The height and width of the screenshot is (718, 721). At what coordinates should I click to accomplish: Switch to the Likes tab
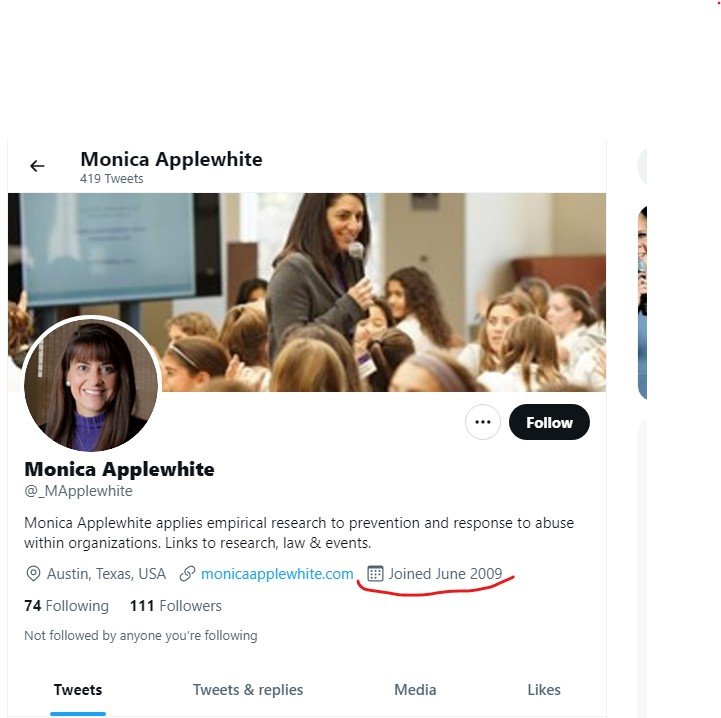(x=544, y=690)
